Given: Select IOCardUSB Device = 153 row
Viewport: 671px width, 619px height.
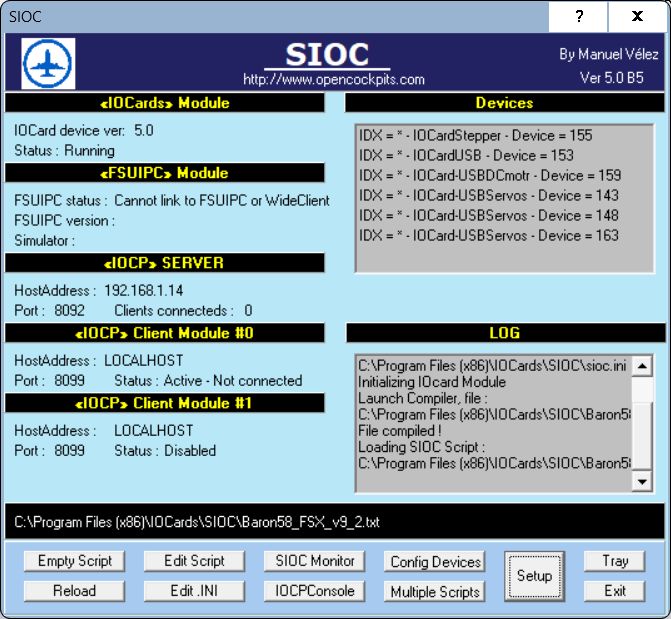Looking at the screenshot, I should pos(466,155).
